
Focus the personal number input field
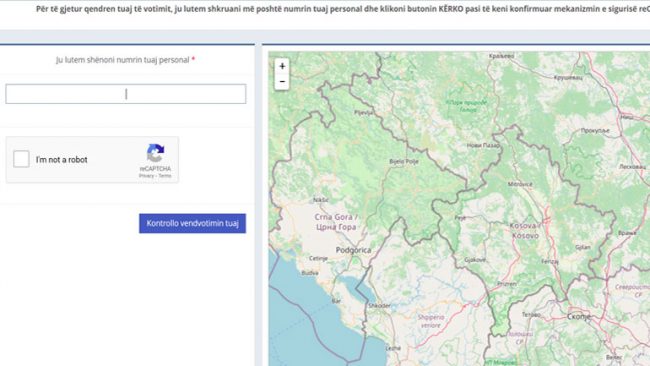[x=126, y=94]
